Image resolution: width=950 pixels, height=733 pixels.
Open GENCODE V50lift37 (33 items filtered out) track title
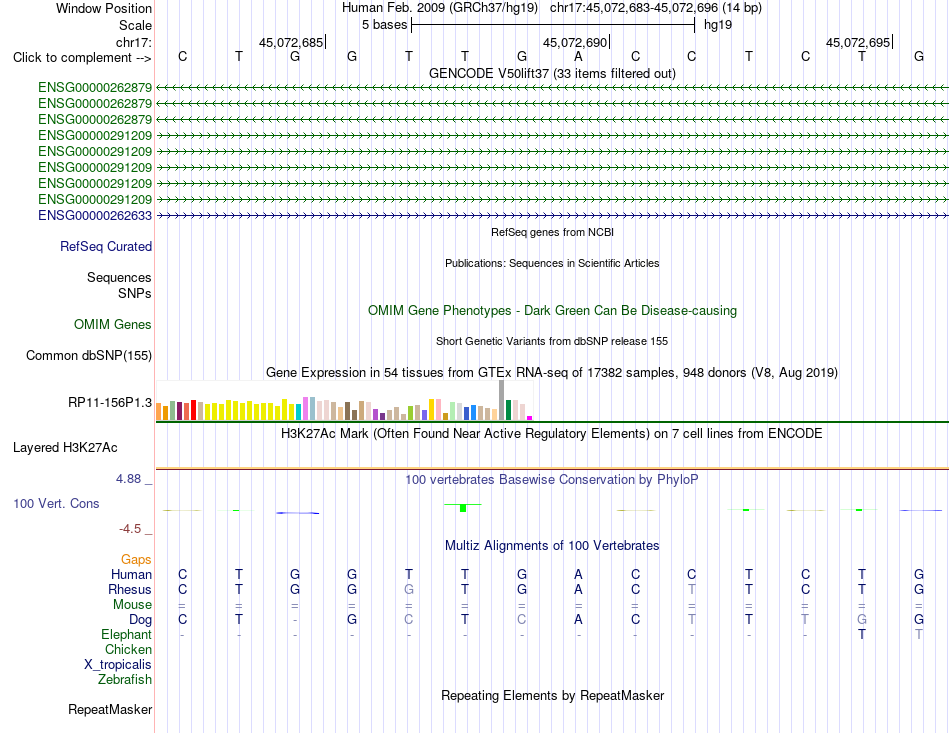pos(552,73)
